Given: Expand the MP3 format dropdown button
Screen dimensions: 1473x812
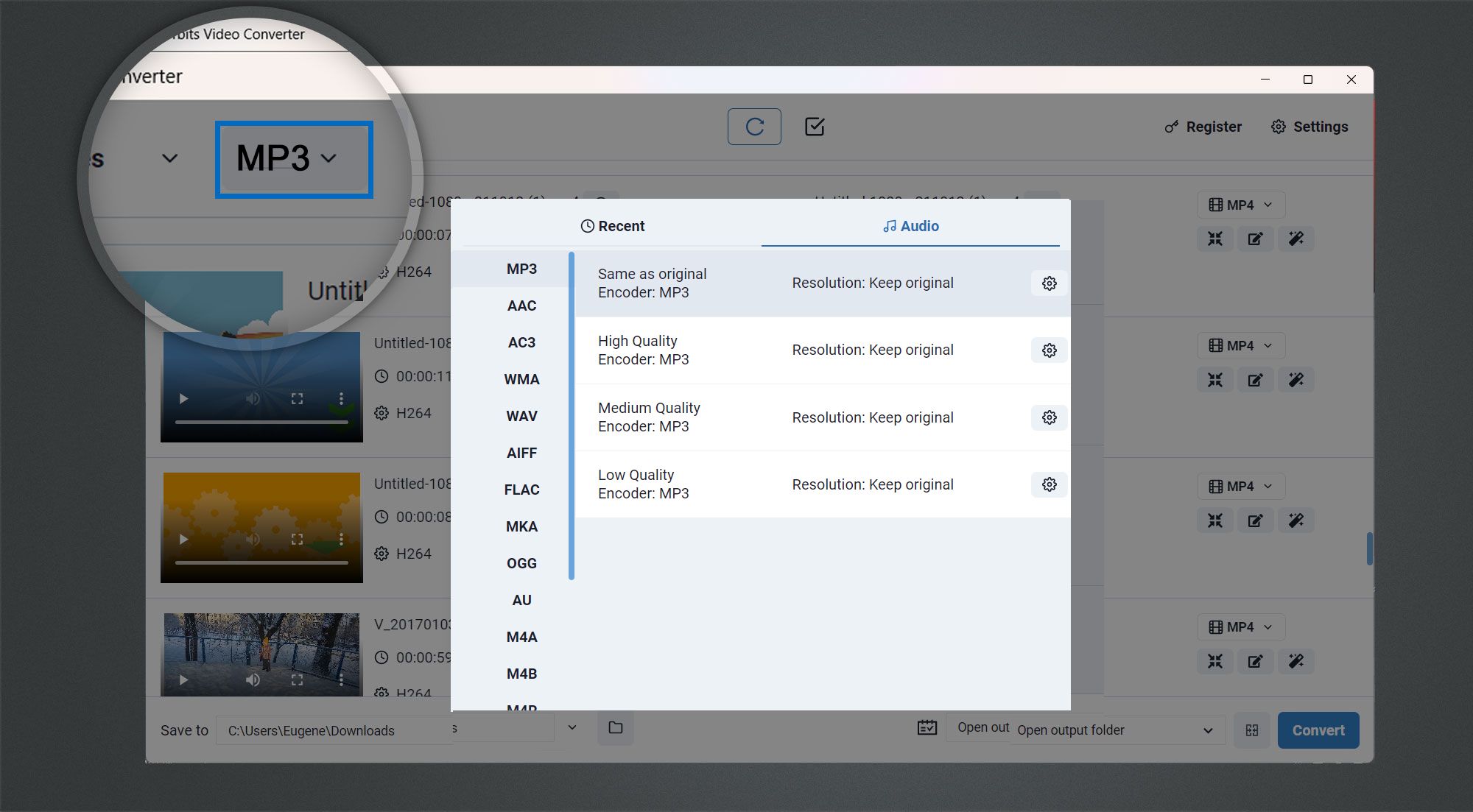Looking at the screenshot, I should click(293, 158).
